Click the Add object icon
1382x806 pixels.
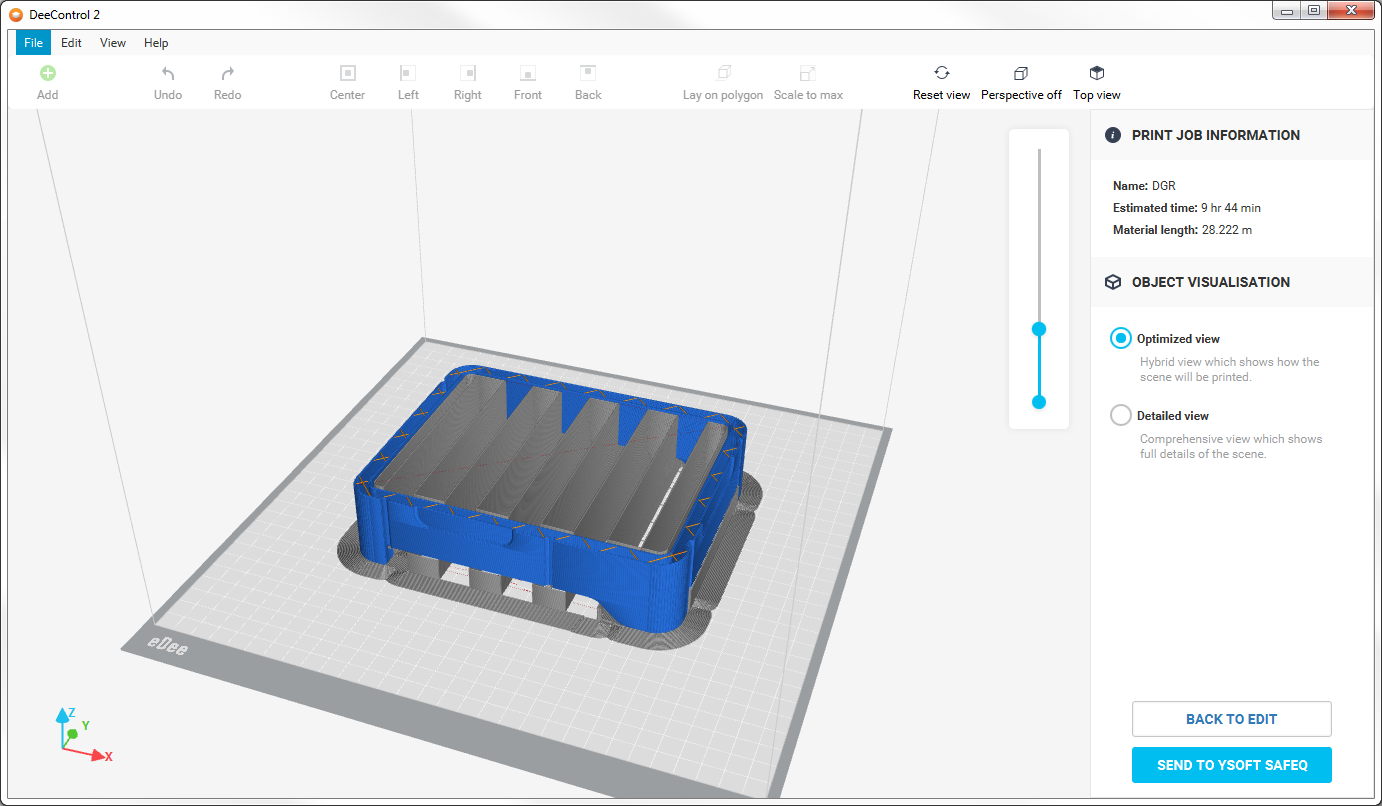pyautogui.click(x=47, y=73)
